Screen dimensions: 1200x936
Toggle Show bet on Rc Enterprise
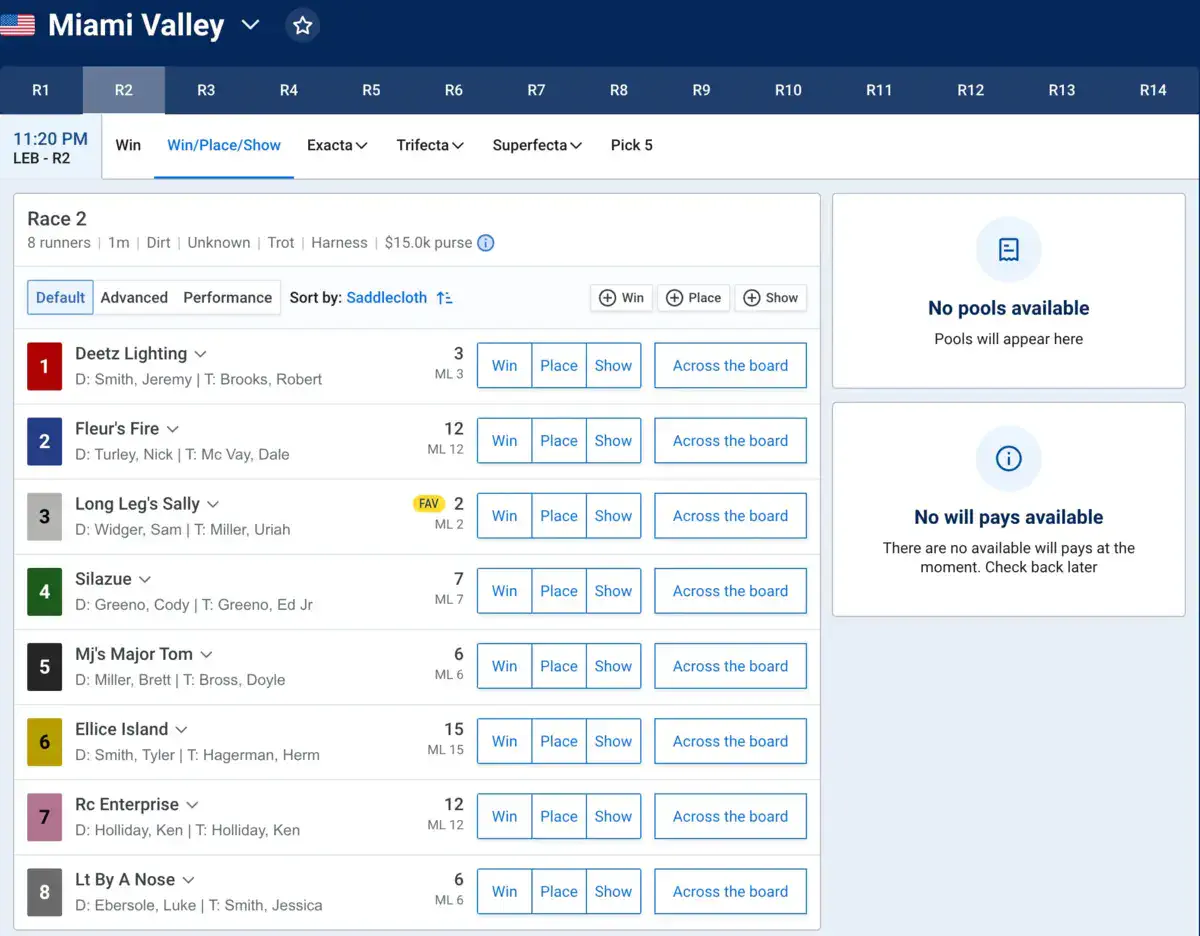pos(613,817)
